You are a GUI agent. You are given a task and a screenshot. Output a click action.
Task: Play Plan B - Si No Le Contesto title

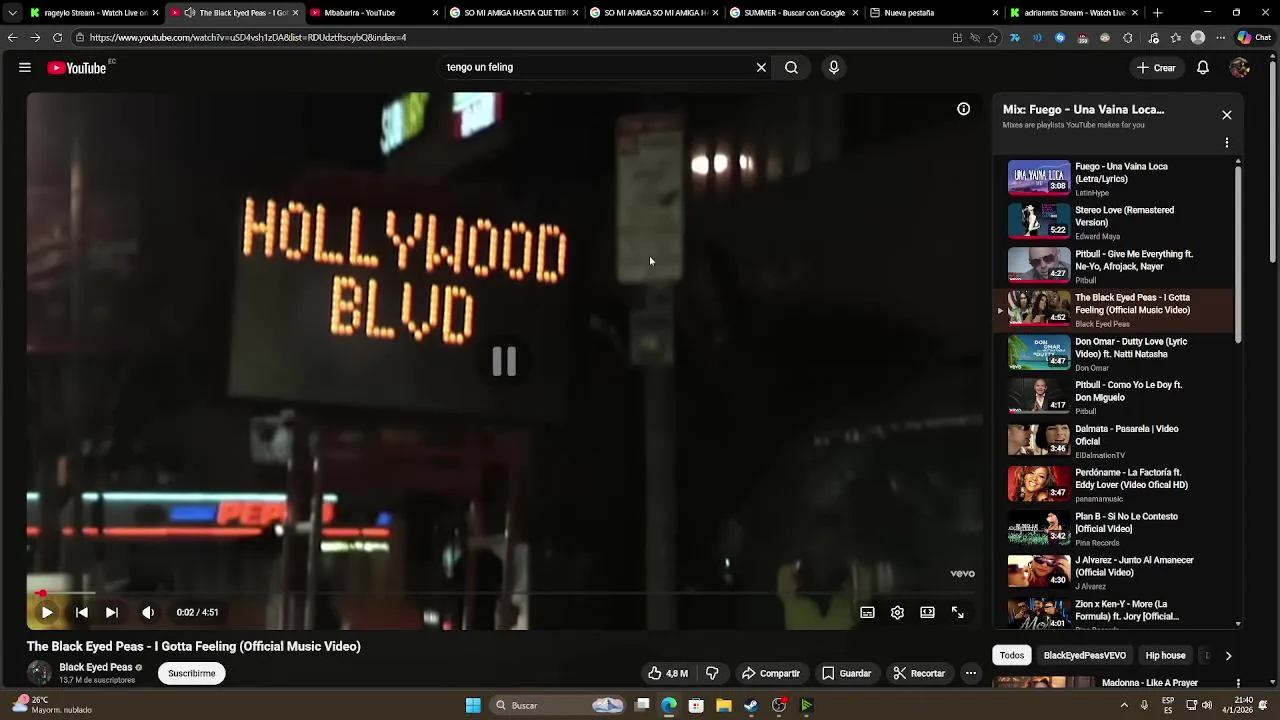point(1126,522)
